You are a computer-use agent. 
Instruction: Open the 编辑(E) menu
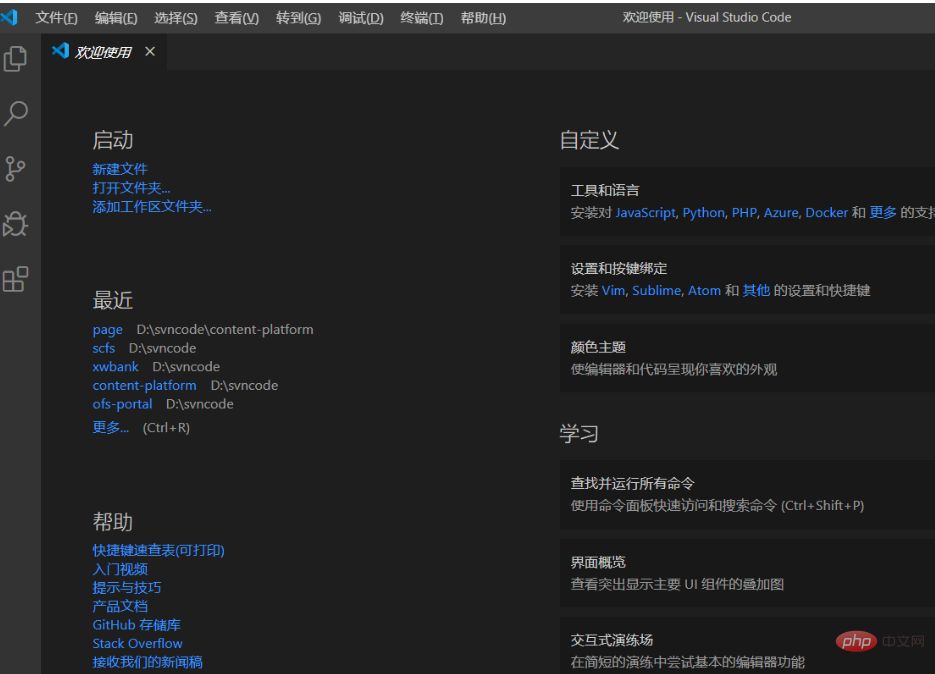click(116, 18)
